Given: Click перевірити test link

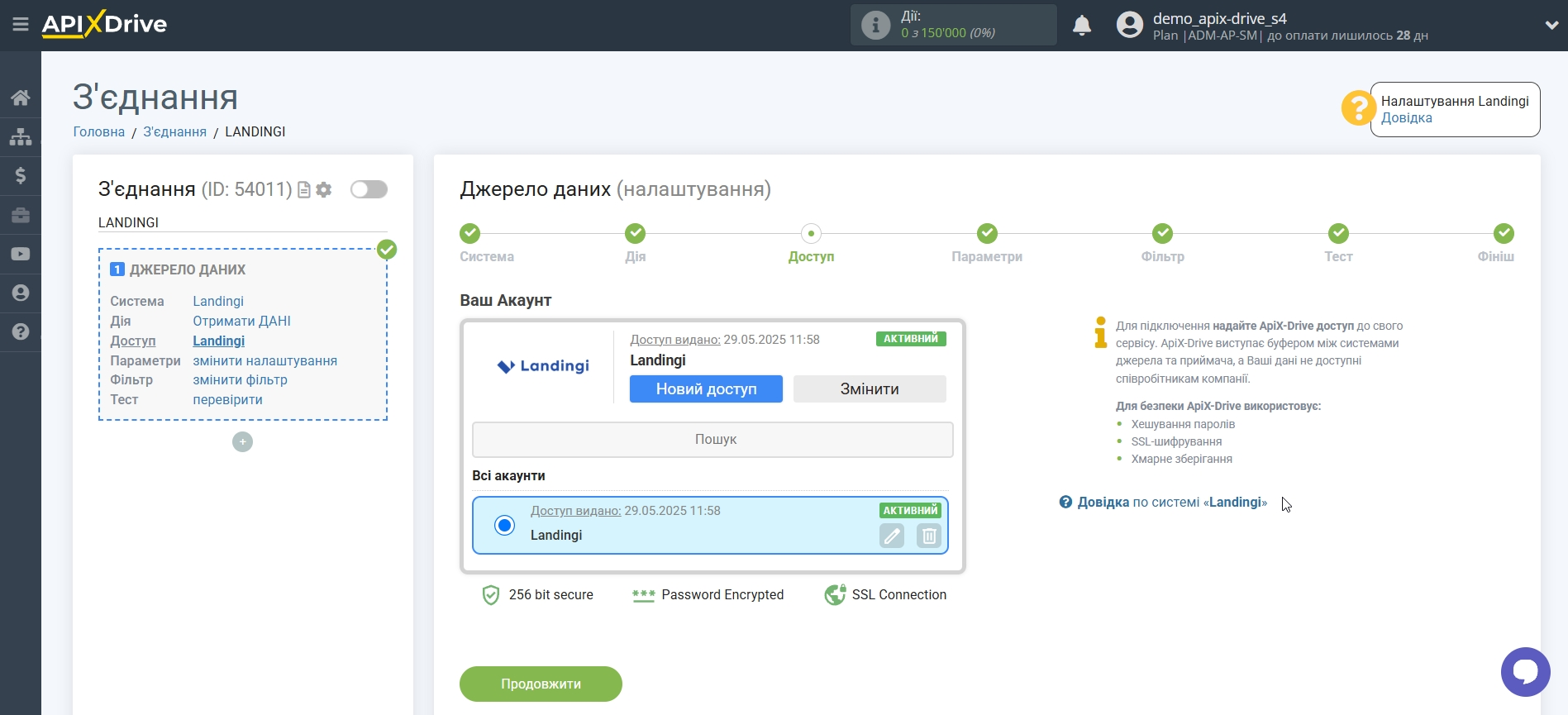Looking at the screenshot, I should coord(227,399).
